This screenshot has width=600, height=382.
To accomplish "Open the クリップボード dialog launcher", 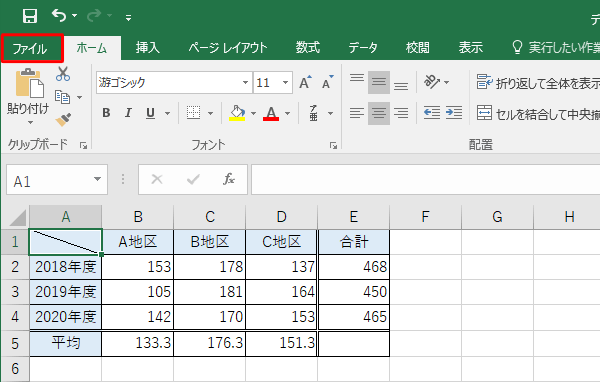I will [x=83, y=145].
